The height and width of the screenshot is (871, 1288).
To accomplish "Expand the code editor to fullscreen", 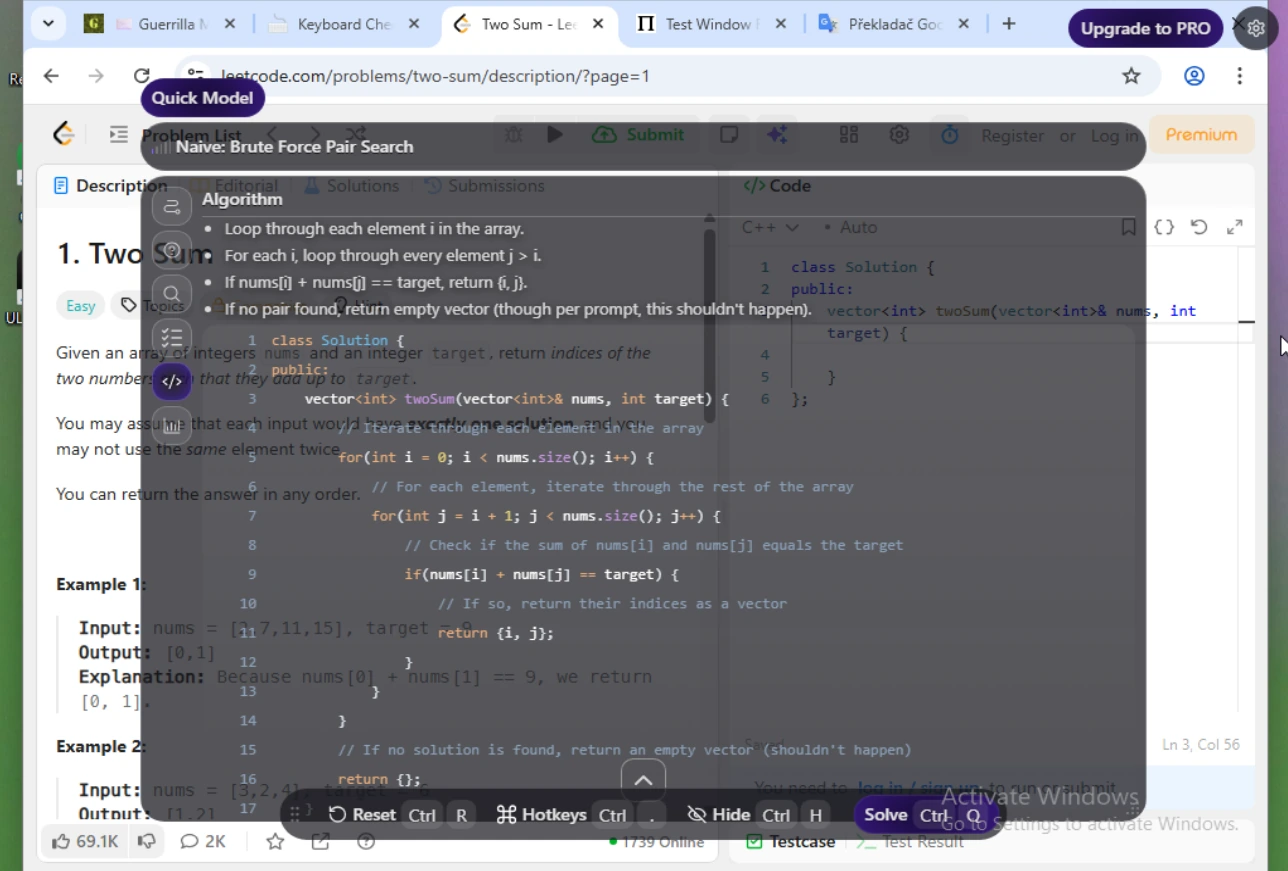I will (x=1235, y=227).
